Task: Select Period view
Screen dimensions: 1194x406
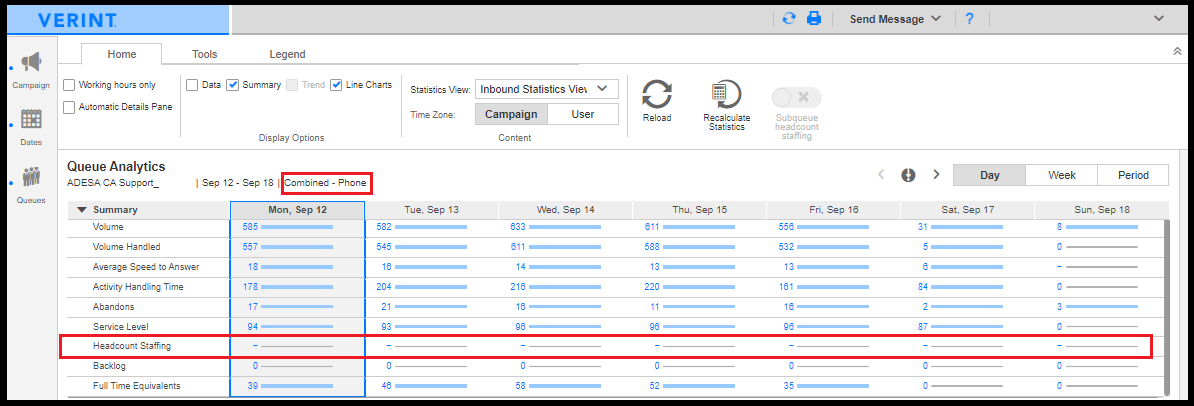Action: pos(1133,175)
